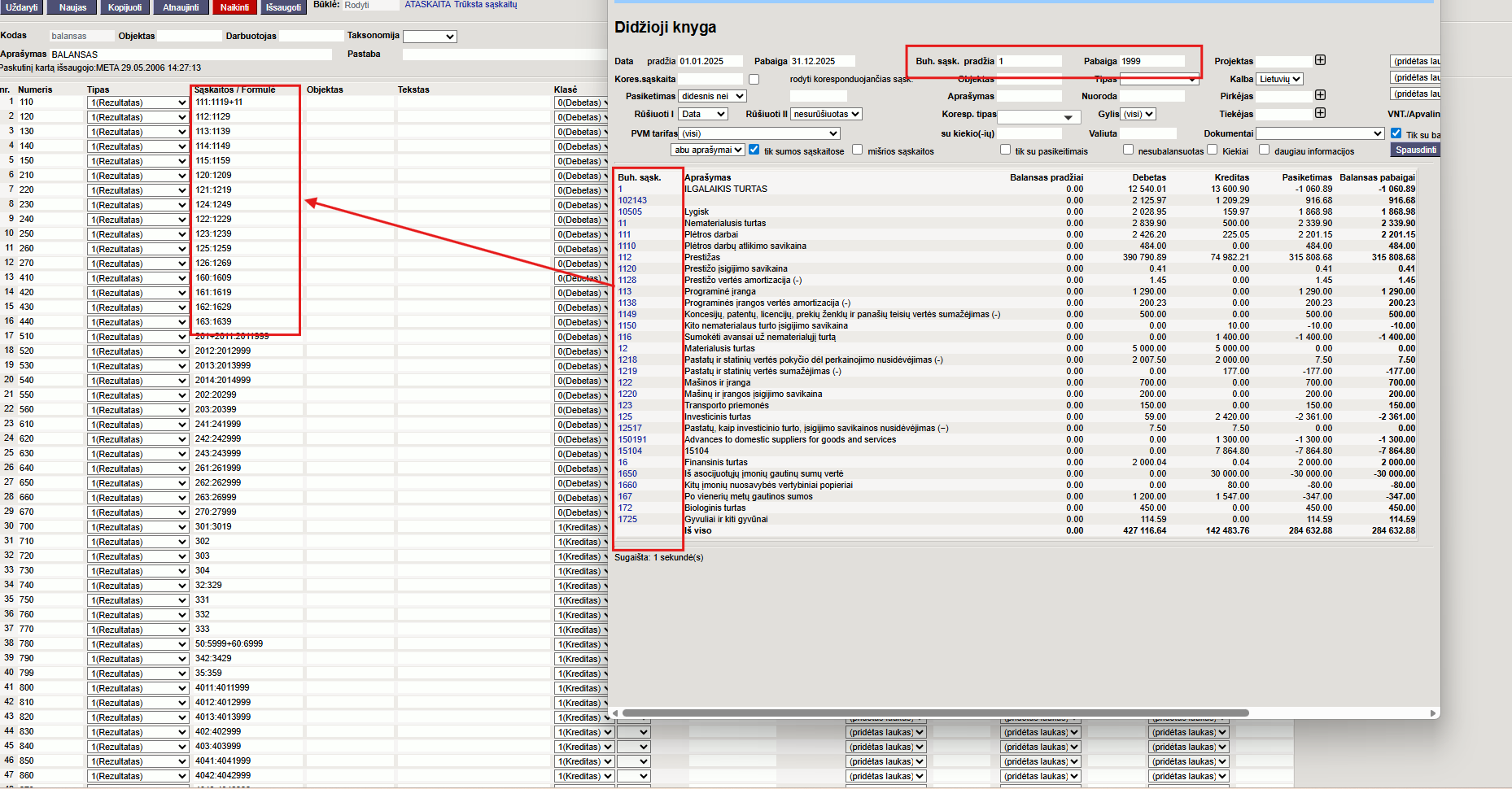Uncheck 'tik sumos sąskaitose' checkbox
This screenshot has height=789, width=1512.
[754, 150]
